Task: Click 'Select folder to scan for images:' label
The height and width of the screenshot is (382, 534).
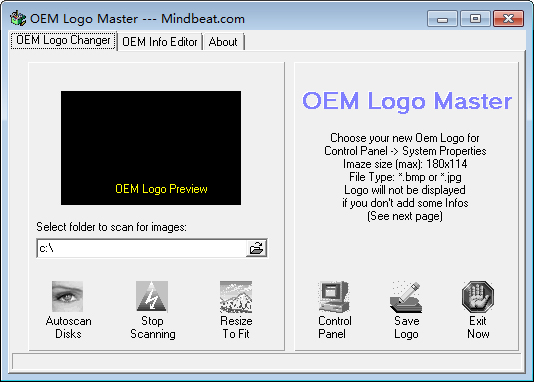Action: tap(111, 227)
